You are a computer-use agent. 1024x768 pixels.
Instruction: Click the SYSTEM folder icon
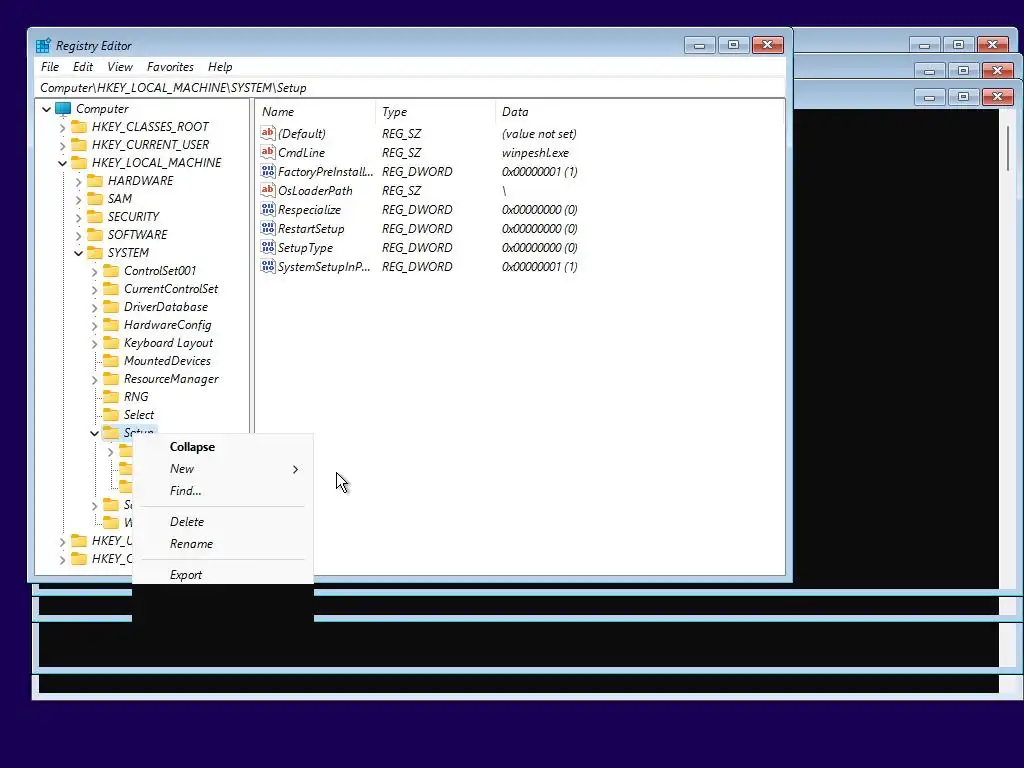[95, 253]
